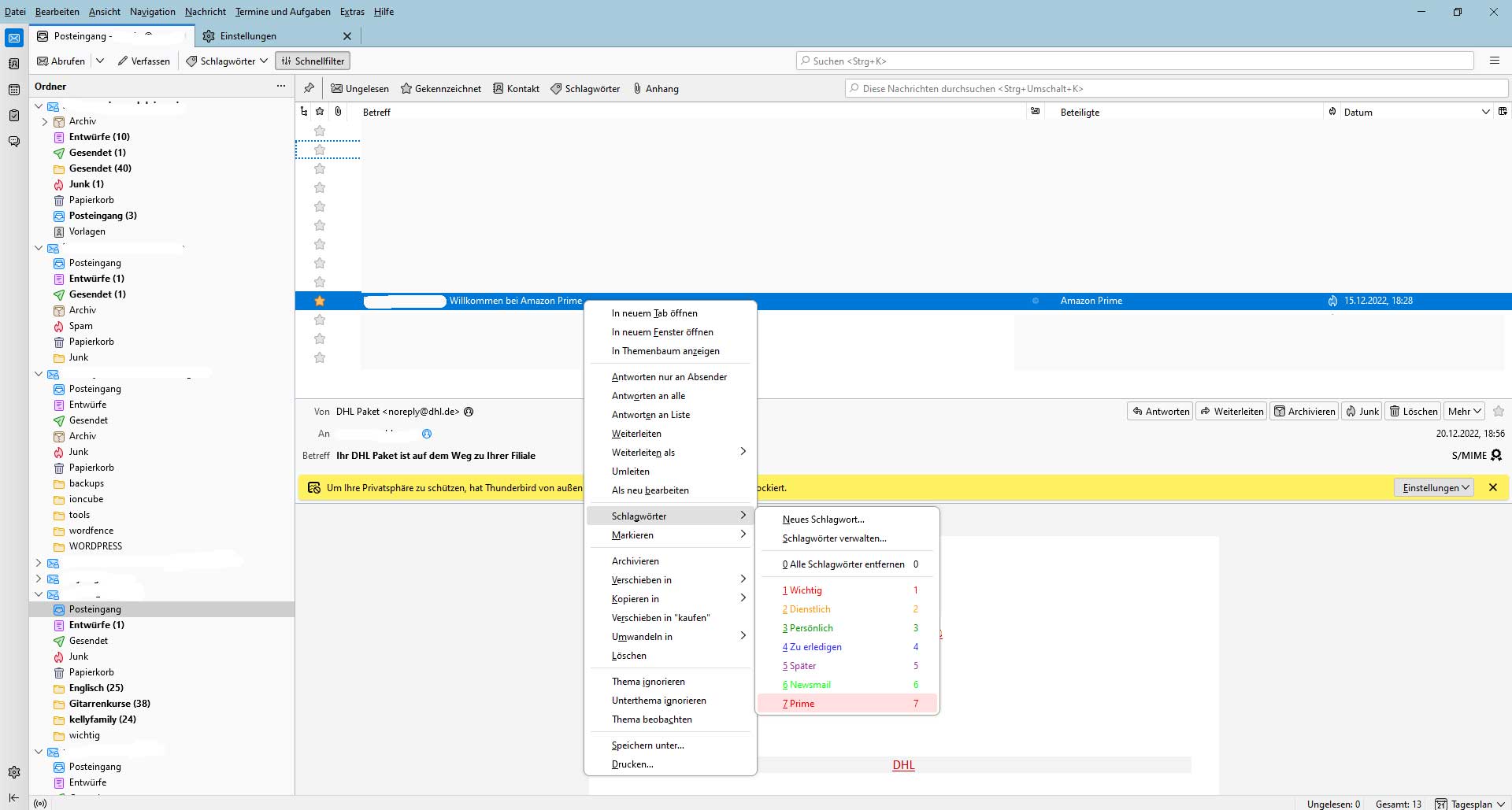Viewport: 1512px width, 810px height.
Task: Click Antworten in message header
Action: click(1160, 411)
